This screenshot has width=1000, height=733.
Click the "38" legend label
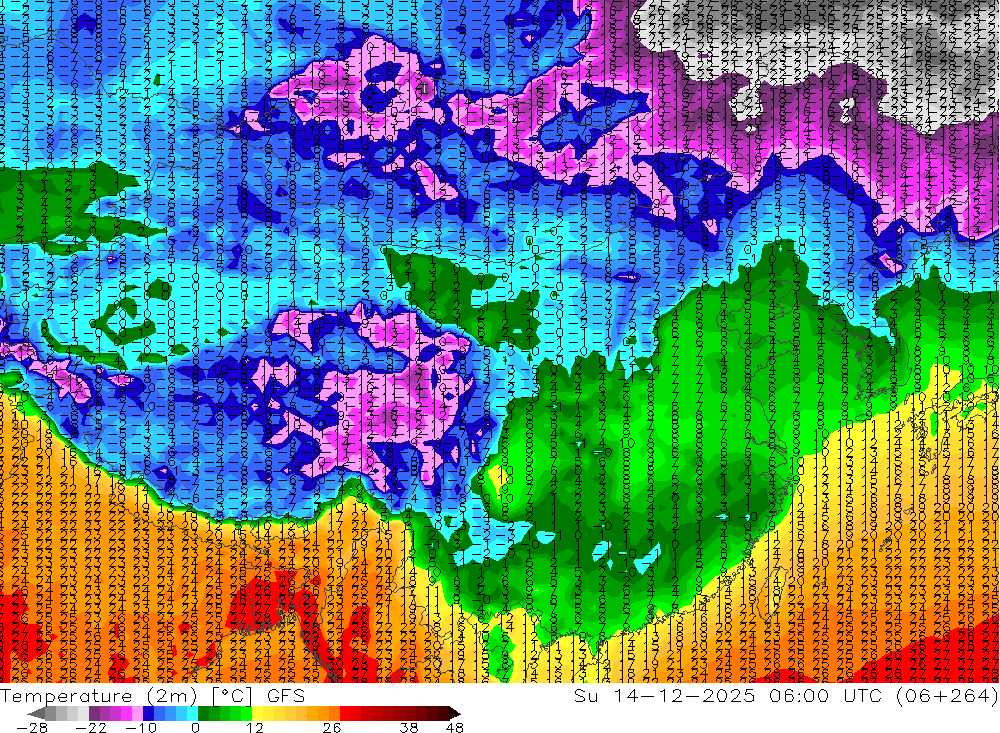408,728
